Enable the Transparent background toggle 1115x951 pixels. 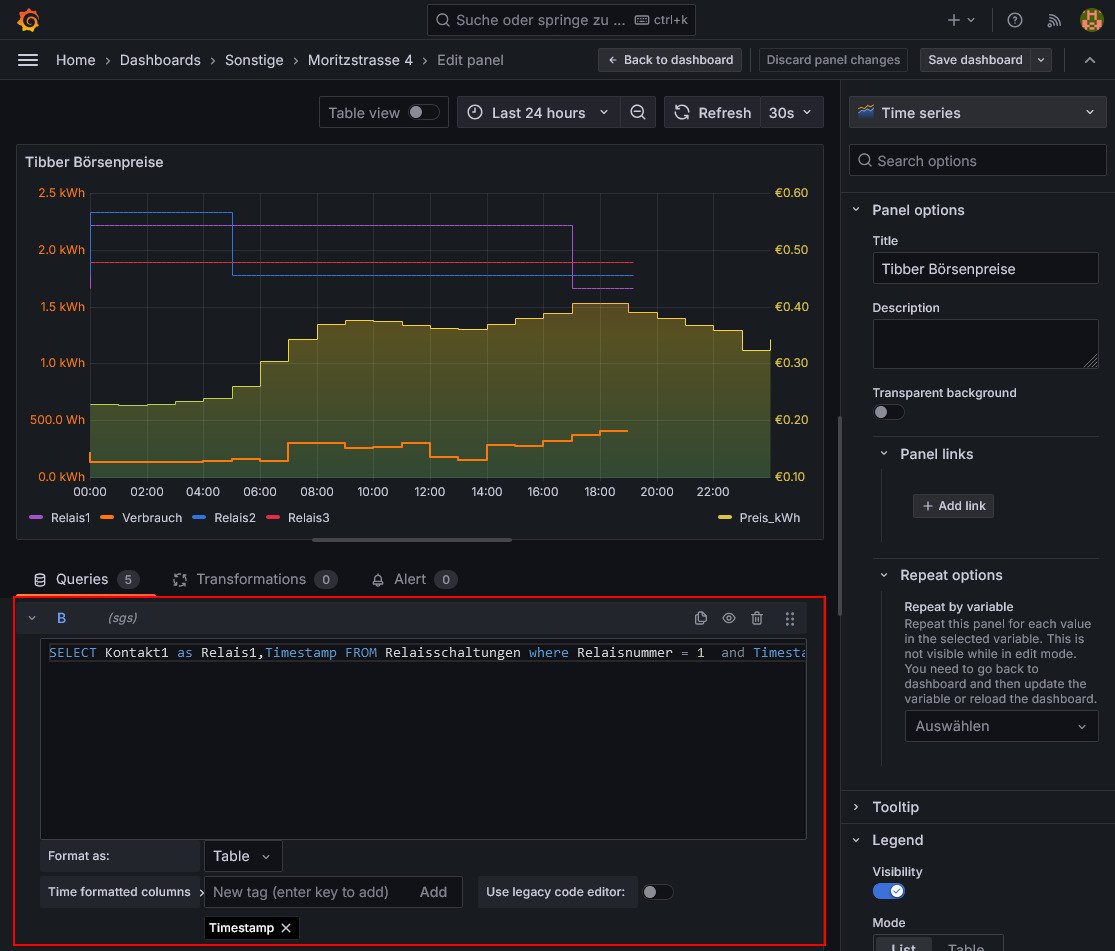888,412
